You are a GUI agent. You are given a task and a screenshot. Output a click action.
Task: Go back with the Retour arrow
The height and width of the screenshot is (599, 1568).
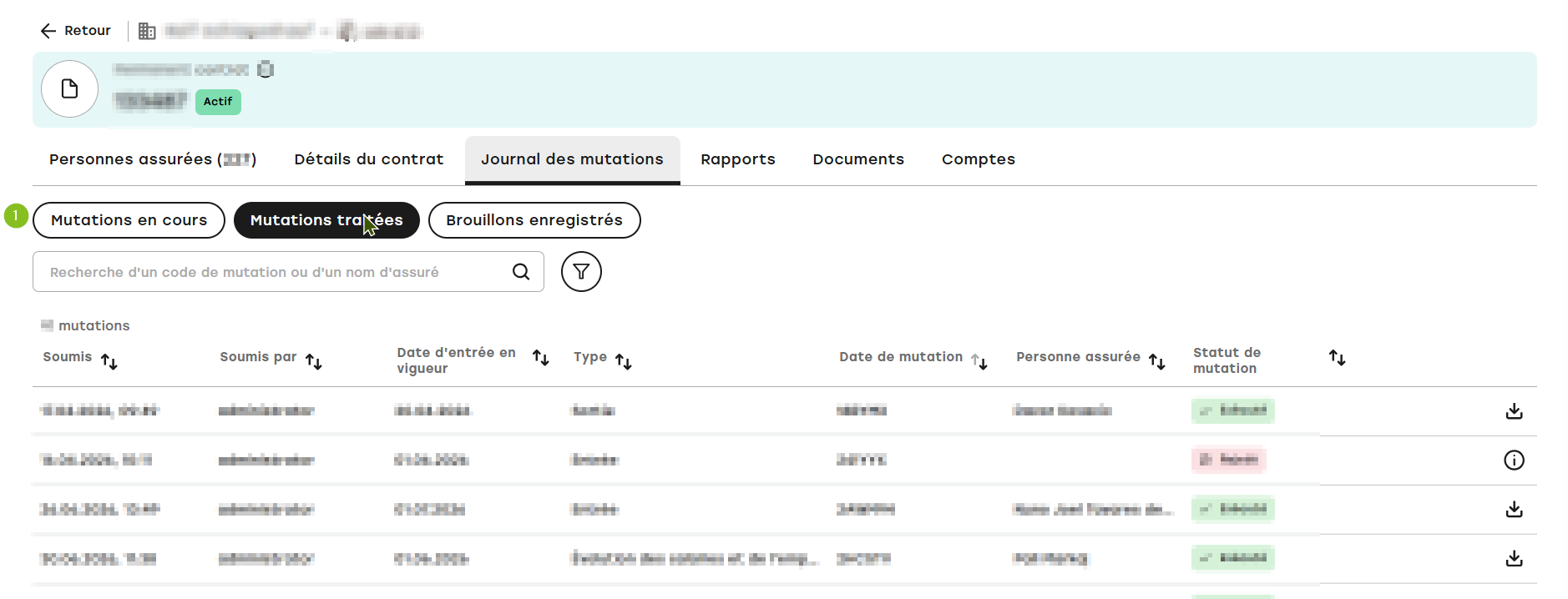[x=48, y=31]
